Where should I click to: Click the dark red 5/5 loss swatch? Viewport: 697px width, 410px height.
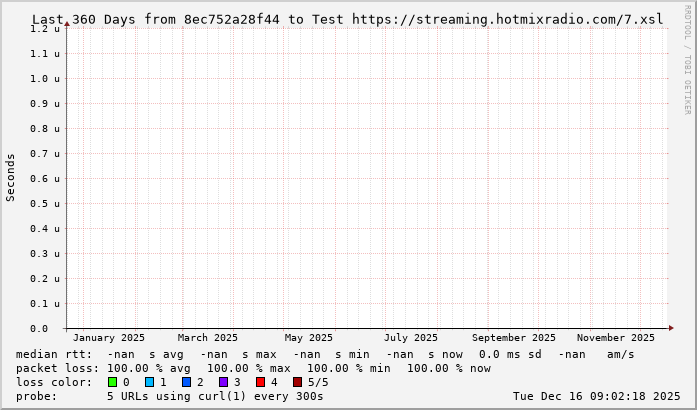pos(297,382)
